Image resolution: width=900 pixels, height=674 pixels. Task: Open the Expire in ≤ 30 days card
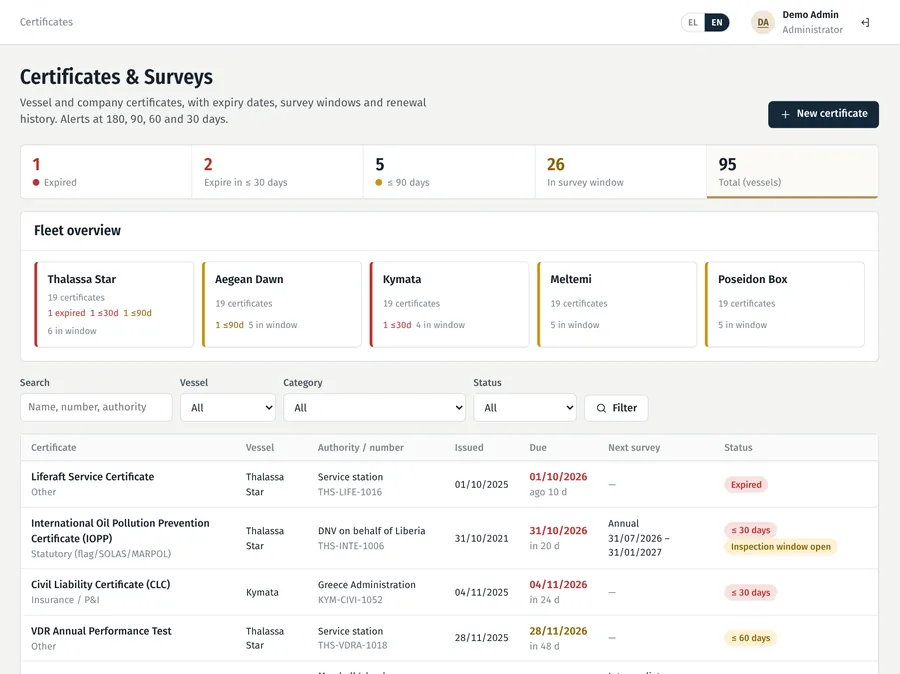277,172
